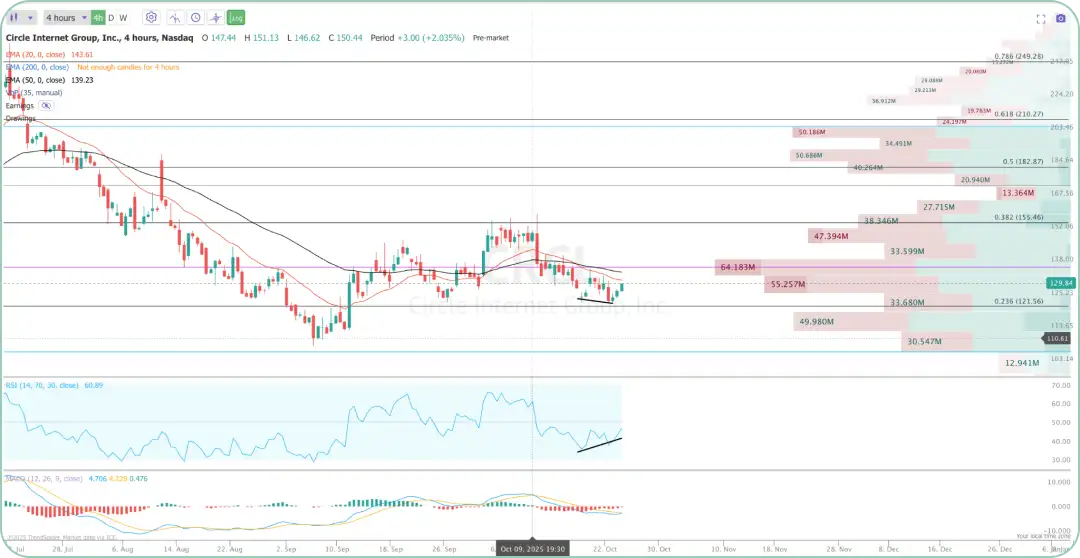Image resolution: width=1080 pixels, height=558 pixels.
Task: Select the 0.618 (210.27) Fibonacci label
Action: pyautogui.click(x=1019, y=114)
